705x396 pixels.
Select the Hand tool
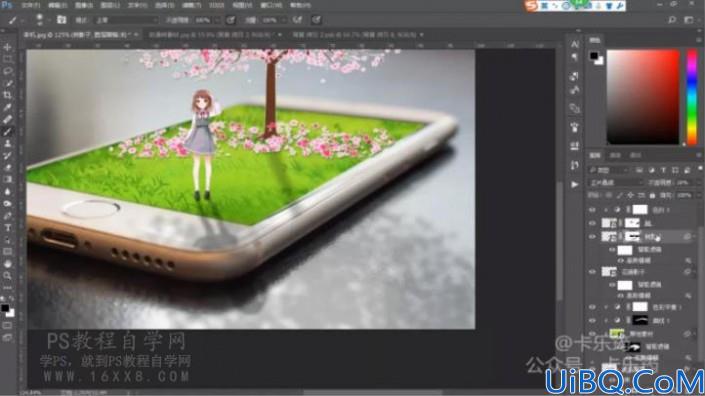click(x=8, y=264)
